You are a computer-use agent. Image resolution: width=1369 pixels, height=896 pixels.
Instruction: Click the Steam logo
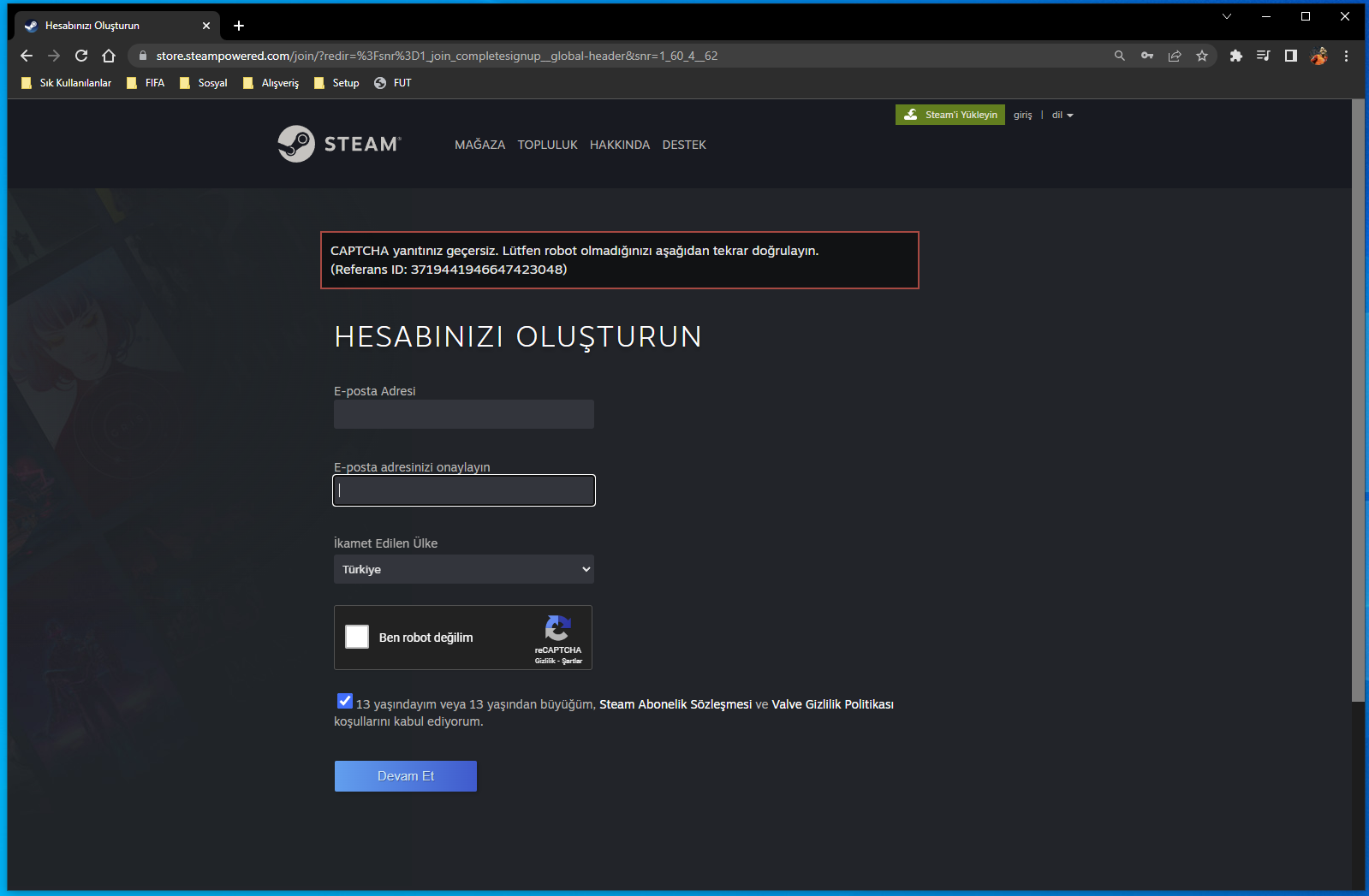point(340,144)
